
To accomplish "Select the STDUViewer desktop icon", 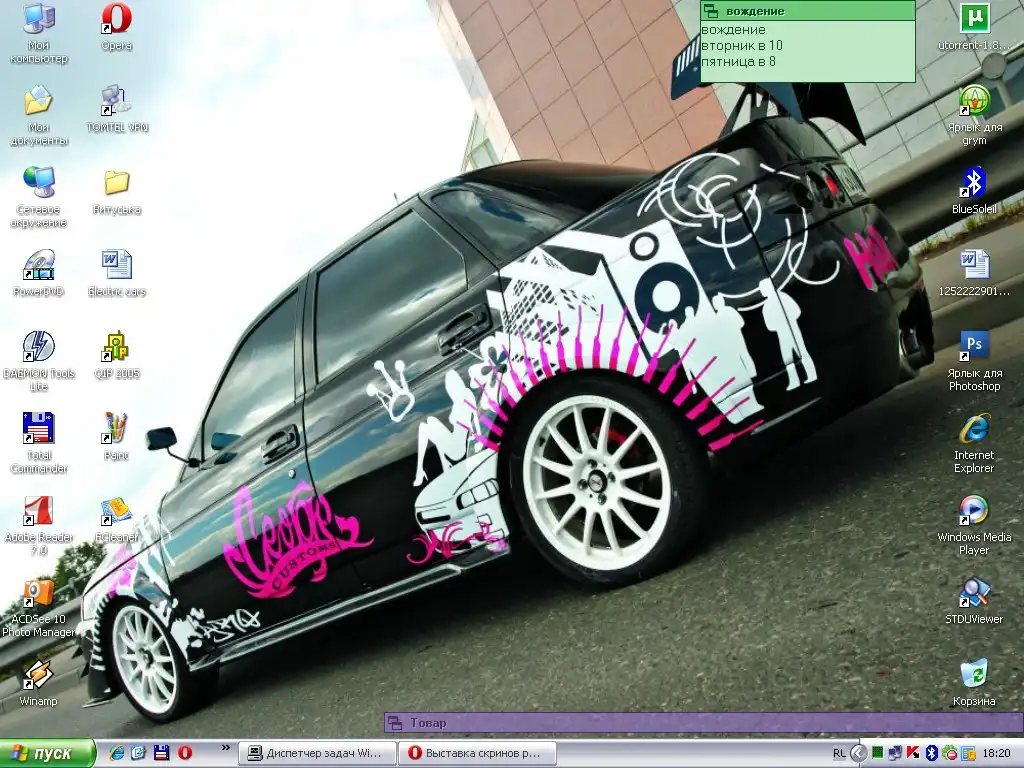I will pos(974,593).
